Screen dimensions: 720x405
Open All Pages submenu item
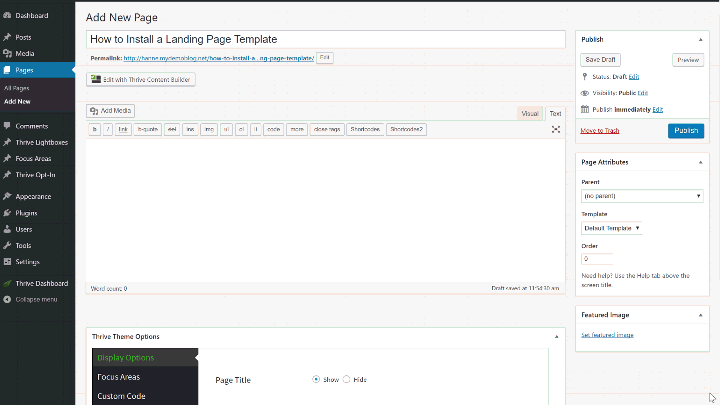[17, 88]
